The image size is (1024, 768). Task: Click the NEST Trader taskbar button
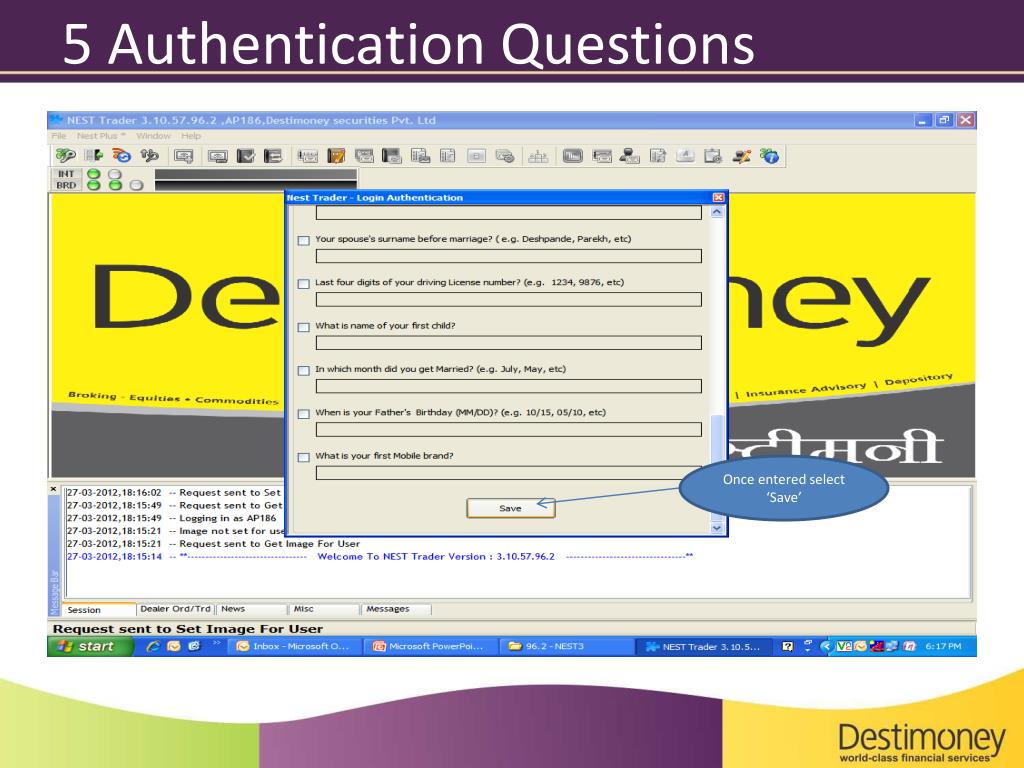(x=703, y=647)
